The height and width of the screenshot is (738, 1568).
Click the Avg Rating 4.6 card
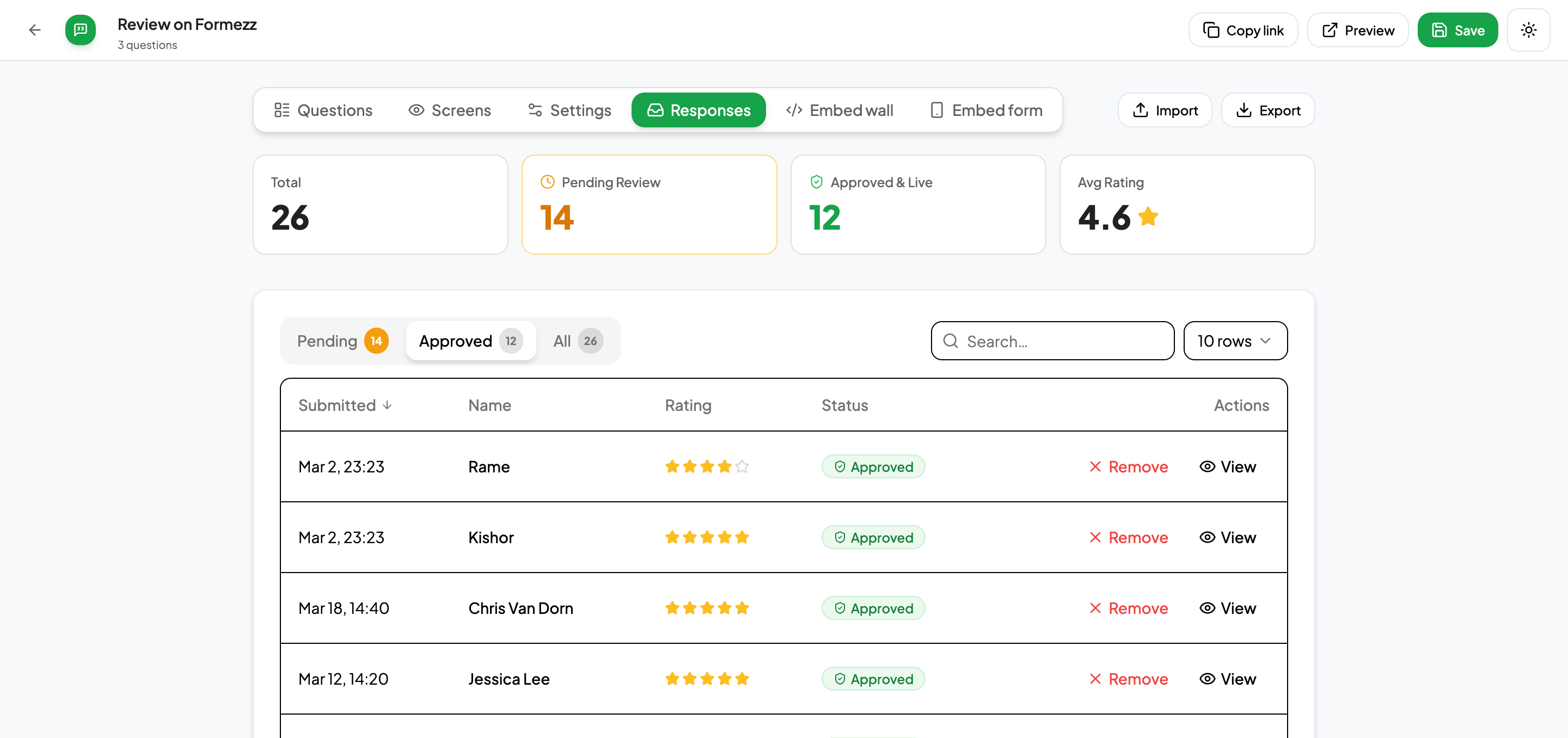pos(1187,205)
